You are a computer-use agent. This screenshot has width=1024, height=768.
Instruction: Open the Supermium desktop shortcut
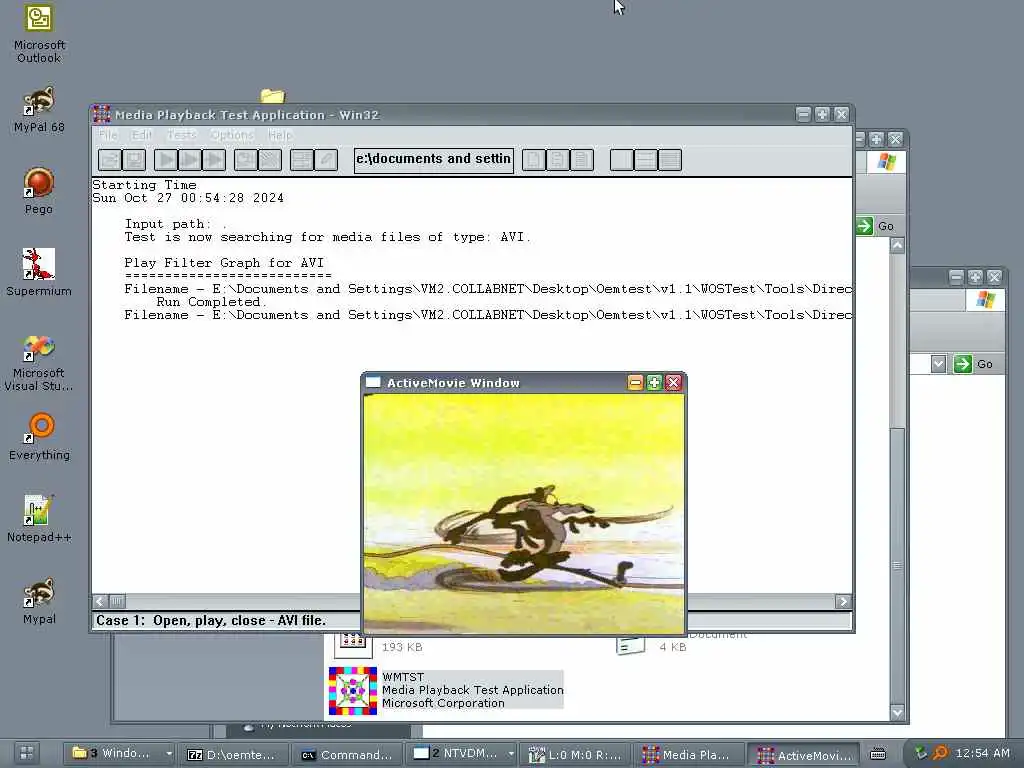pyautogui.click(x=39, y=273)
